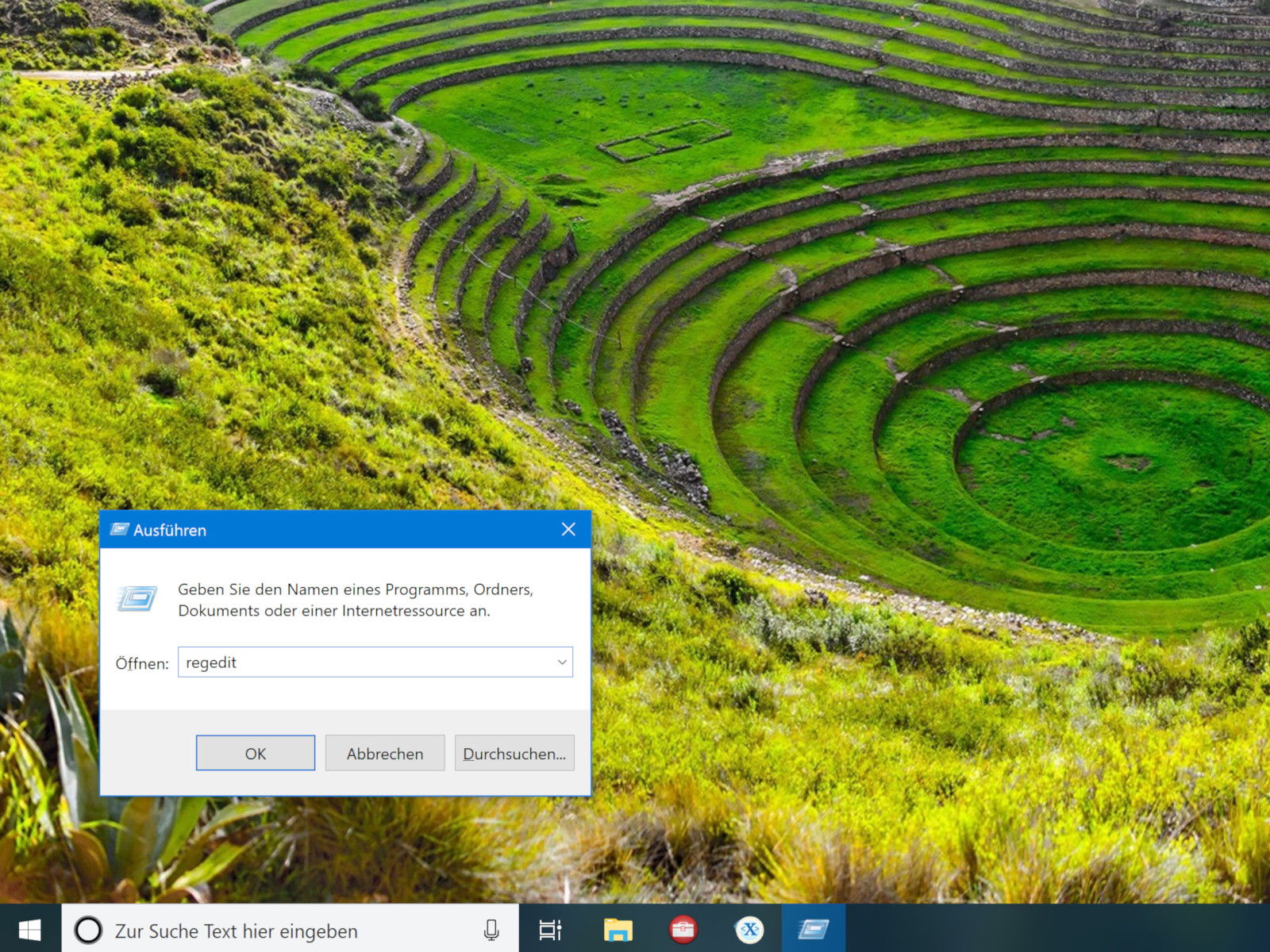Viewport: 1270px width, 952px height.
Task: Click the Ausführen title bar icon
Action: [119, 530]
